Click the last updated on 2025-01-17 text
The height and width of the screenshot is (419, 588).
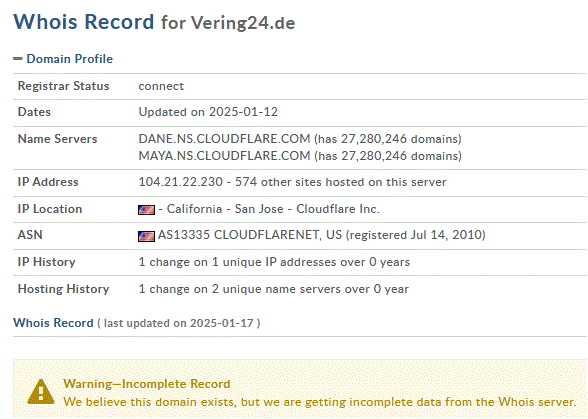coord(178,323)
